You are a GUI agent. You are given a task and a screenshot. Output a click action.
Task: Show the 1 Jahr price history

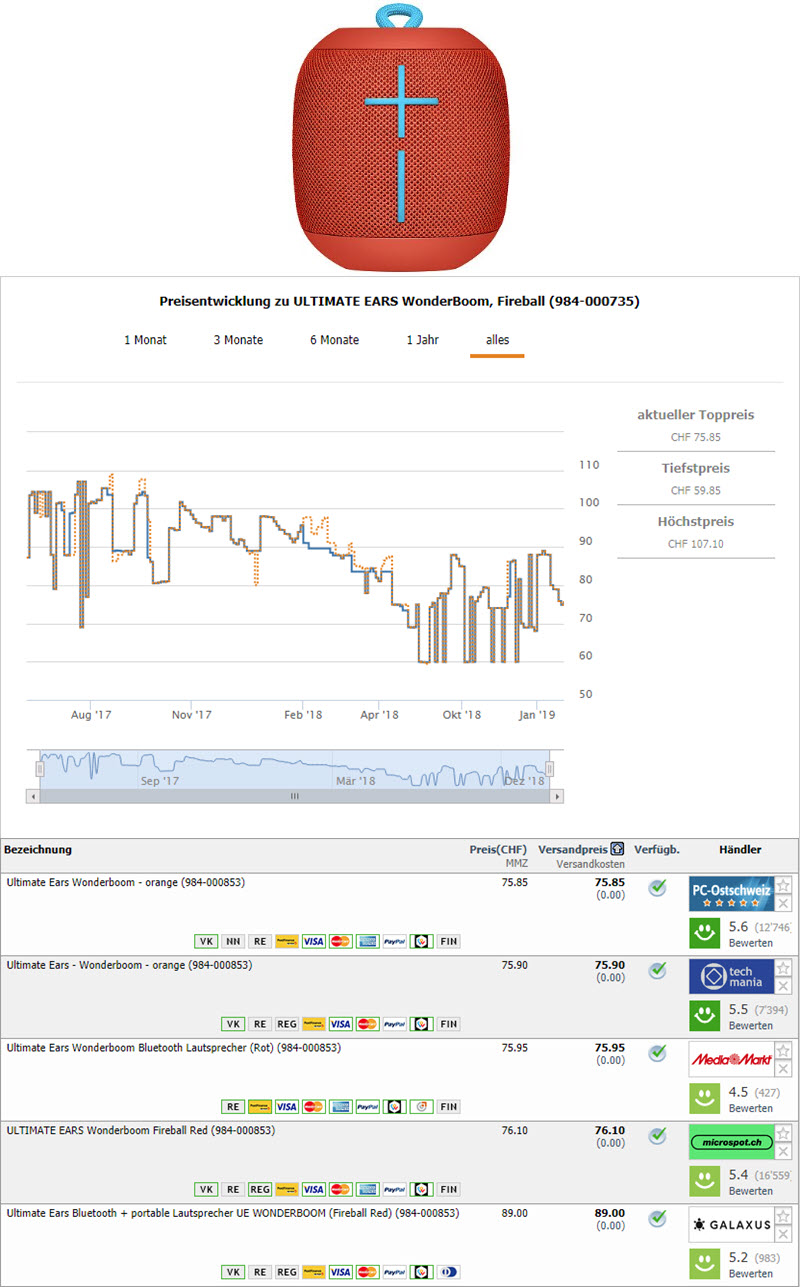tap(422, 340)
